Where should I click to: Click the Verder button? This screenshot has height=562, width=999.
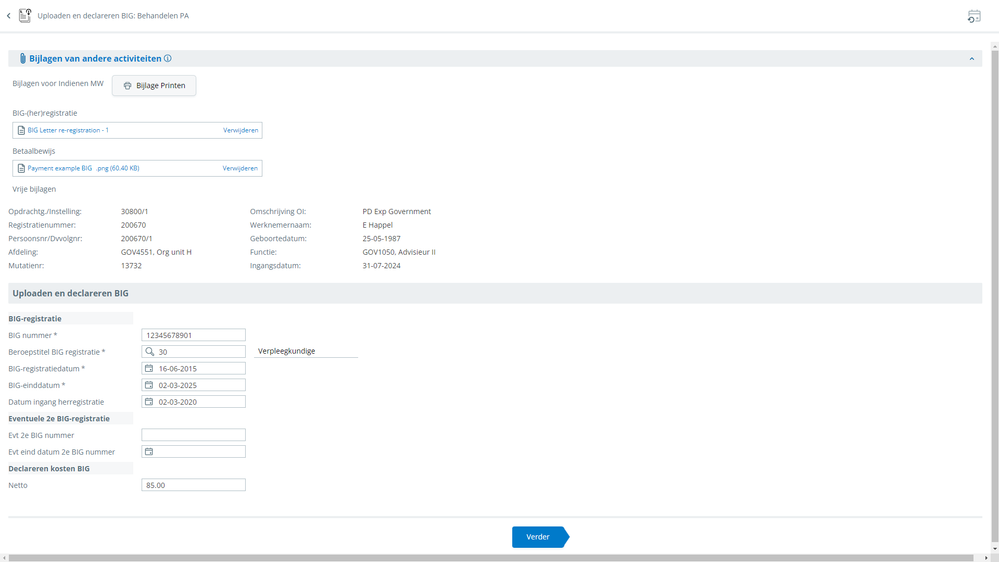click(540, 537)
